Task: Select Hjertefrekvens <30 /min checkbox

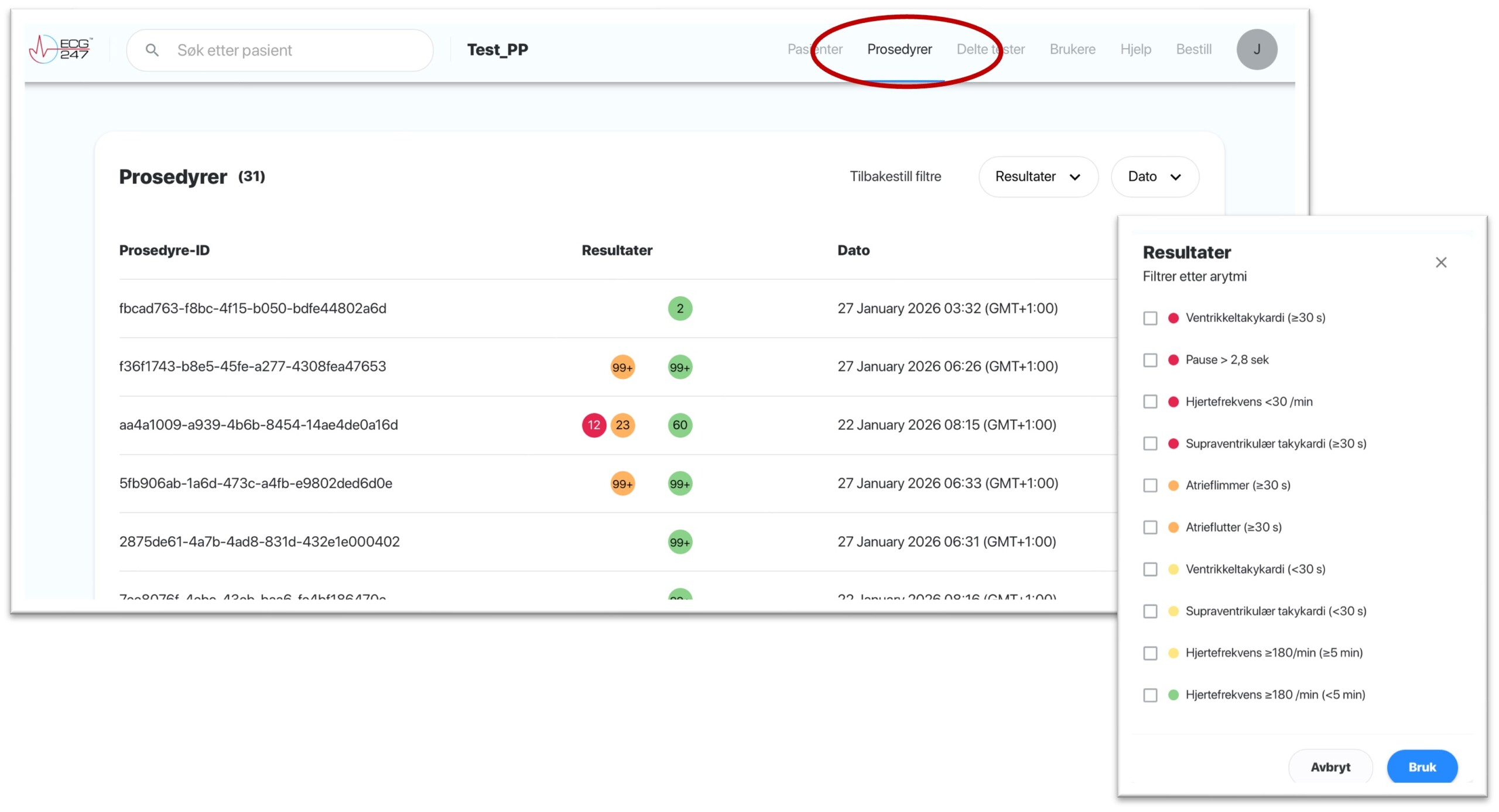Action: pos(1150,402)
